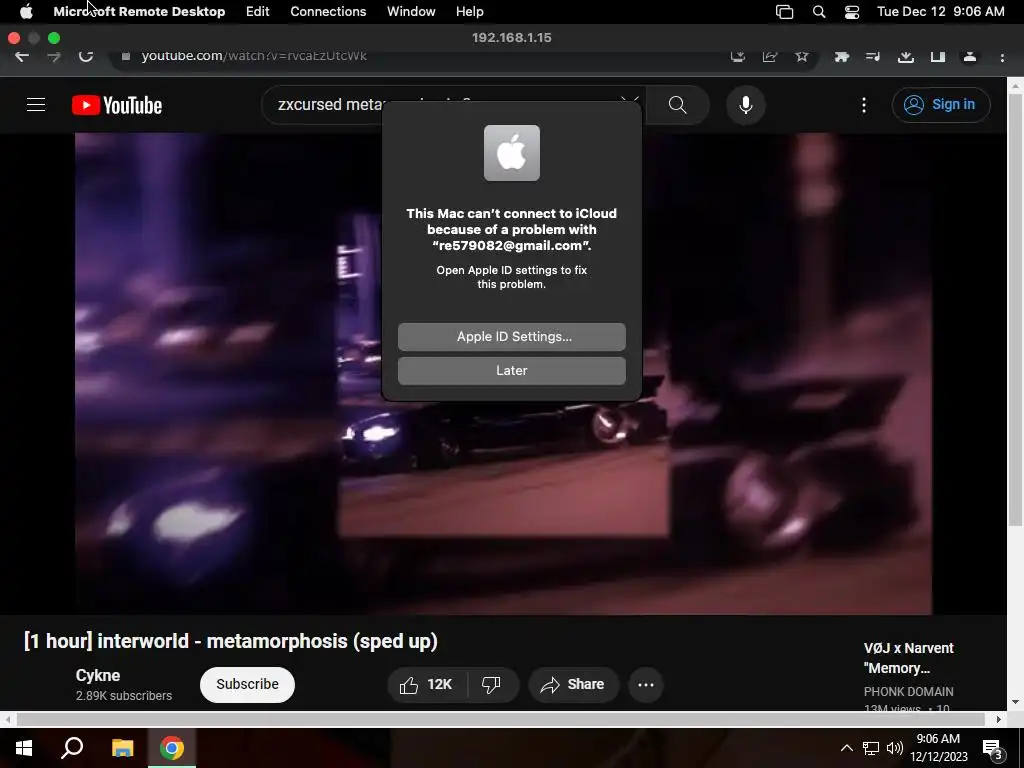Image resolution: width=1024 pixels, height=768 pixels.
Task: Open Windows taskbar search
Action: click(x=72, y=748)
